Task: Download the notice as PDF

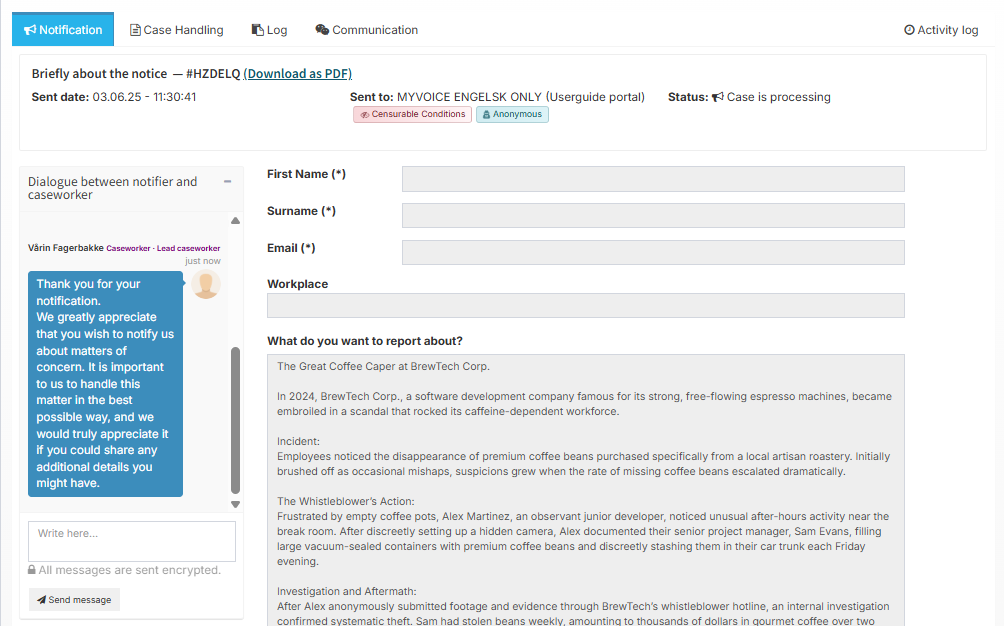Action: tap(297, 74)
